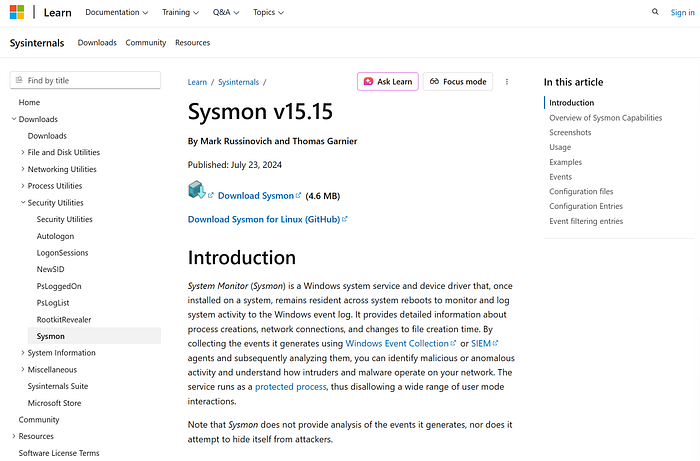
Task: Expand Networking Utilities
Action: 23,169
